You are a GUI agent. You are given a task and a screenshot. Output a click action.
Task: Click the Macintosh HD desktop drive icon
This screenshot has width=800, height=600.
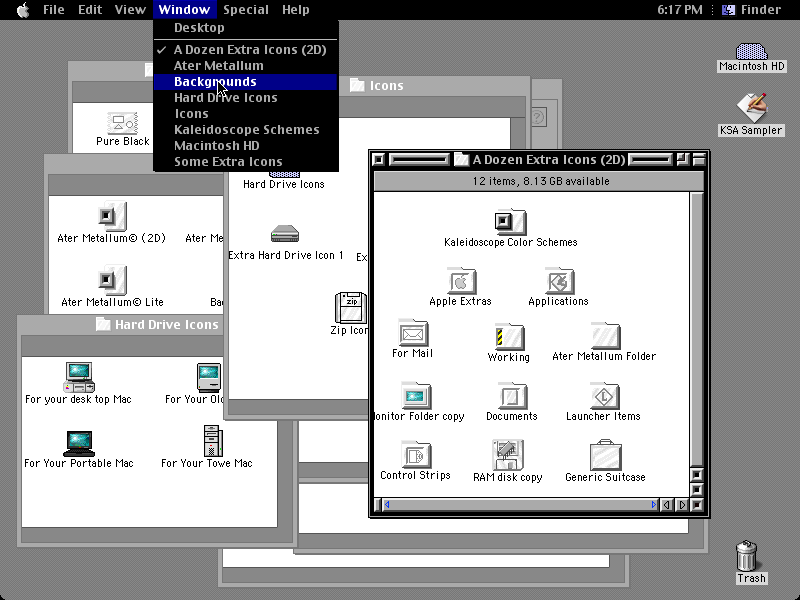coord(751,51)
